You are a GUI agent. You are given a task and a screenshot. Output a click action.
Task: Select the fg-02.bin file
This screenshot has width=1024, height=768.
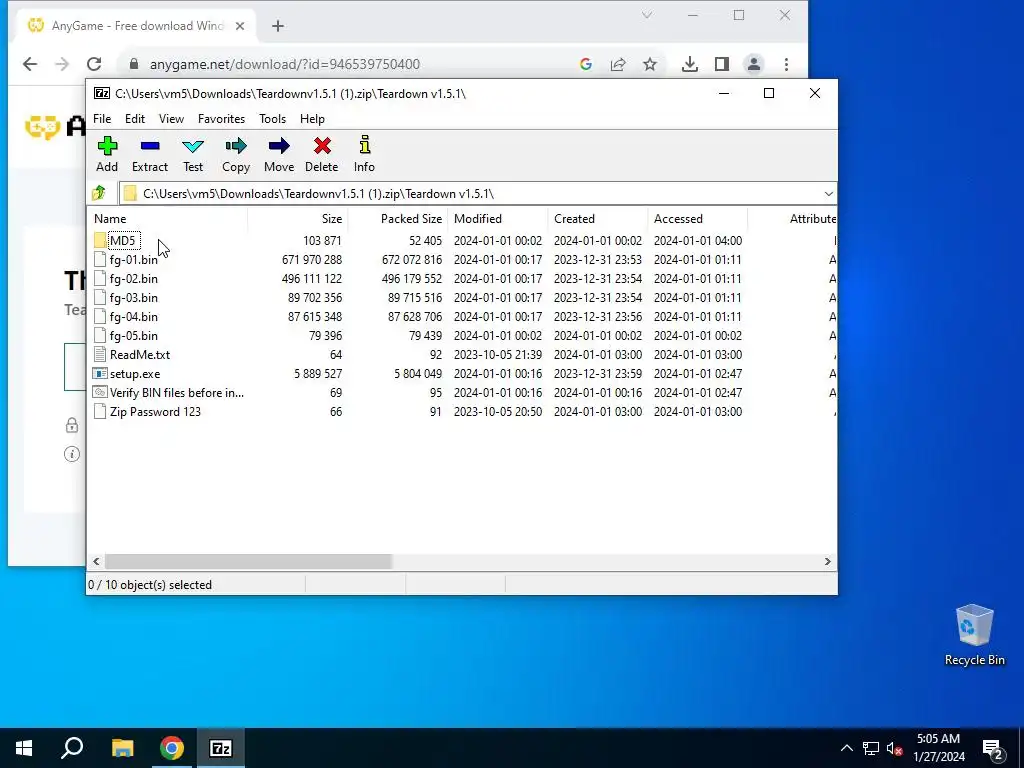[133, 279]
